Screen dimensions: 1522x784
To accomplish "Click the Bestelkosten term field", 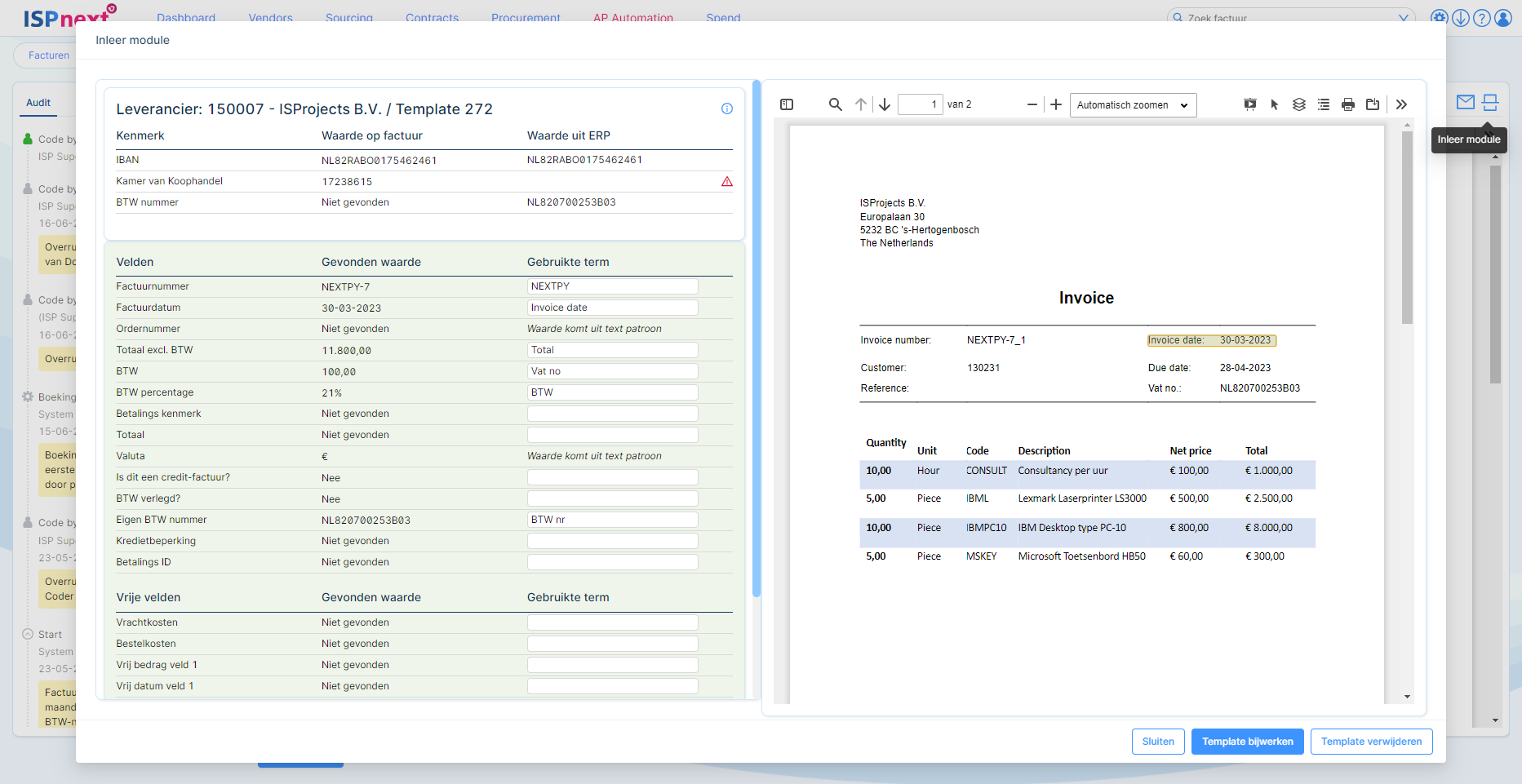I will click(612, 644).
